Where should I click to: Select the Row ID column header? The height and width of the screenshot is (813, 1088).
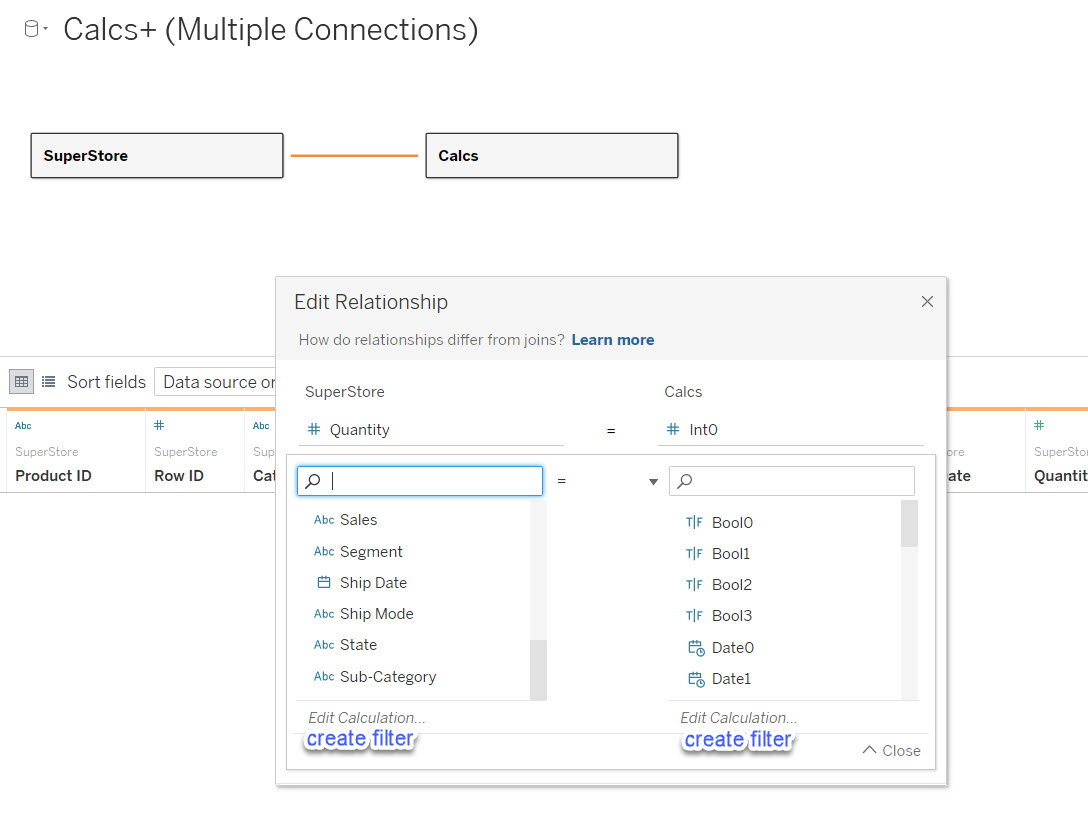pyautogui.click(x=179, y=476)
